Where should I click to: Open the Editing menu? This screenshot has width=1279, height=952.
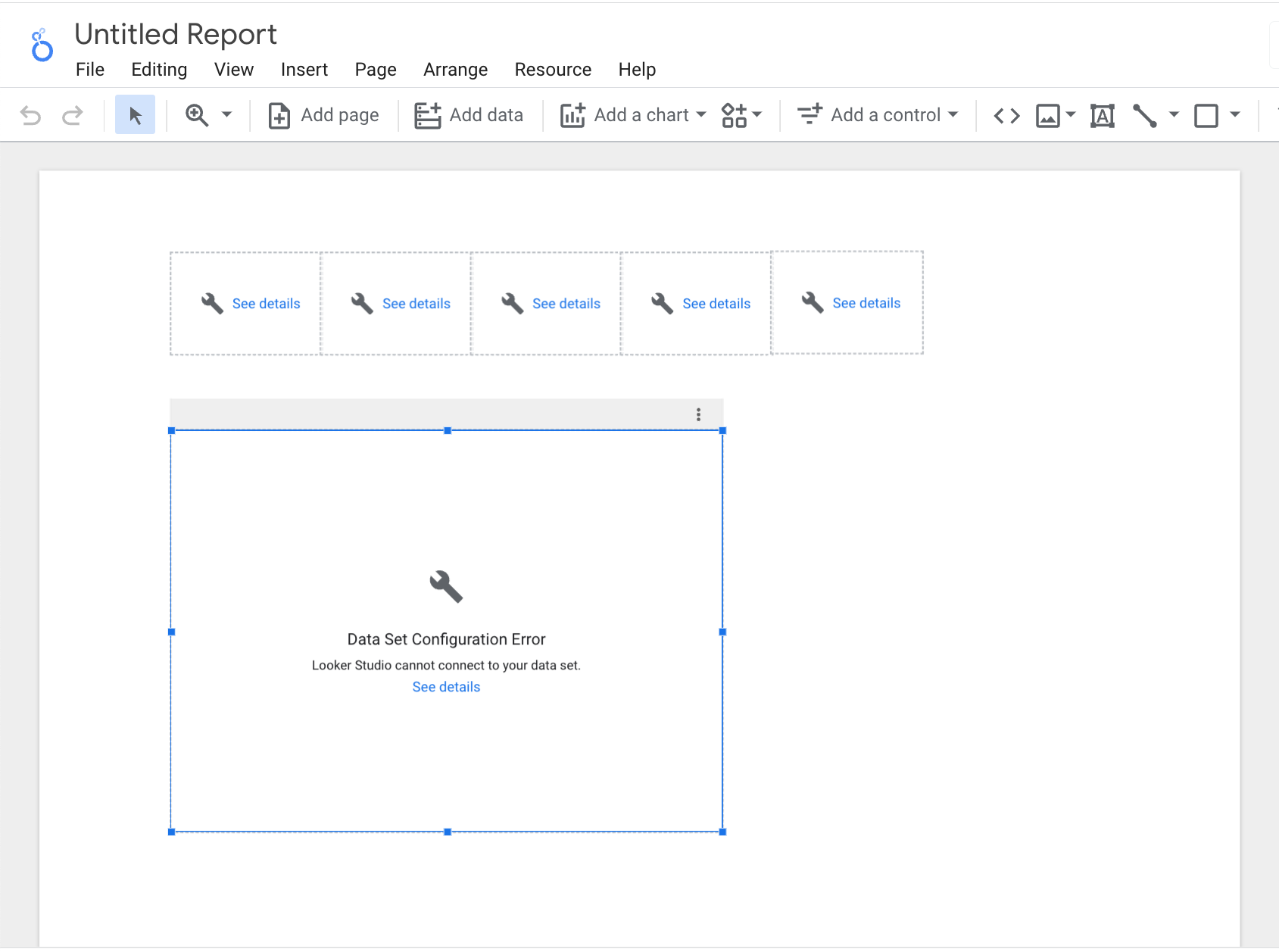pyautogui.click(x=159, y=70)
